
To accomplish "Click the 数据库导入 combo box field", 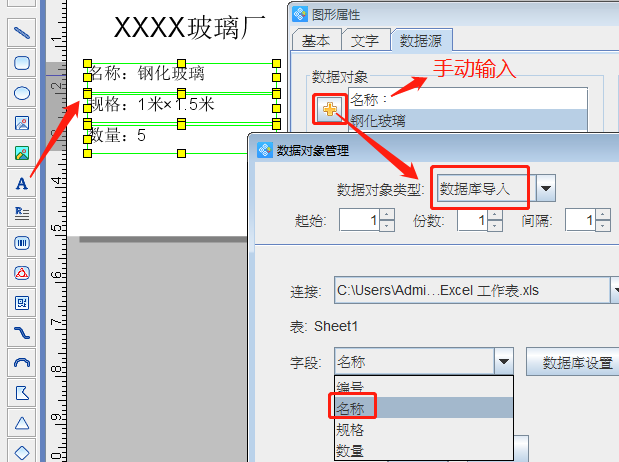I will 486,188.
